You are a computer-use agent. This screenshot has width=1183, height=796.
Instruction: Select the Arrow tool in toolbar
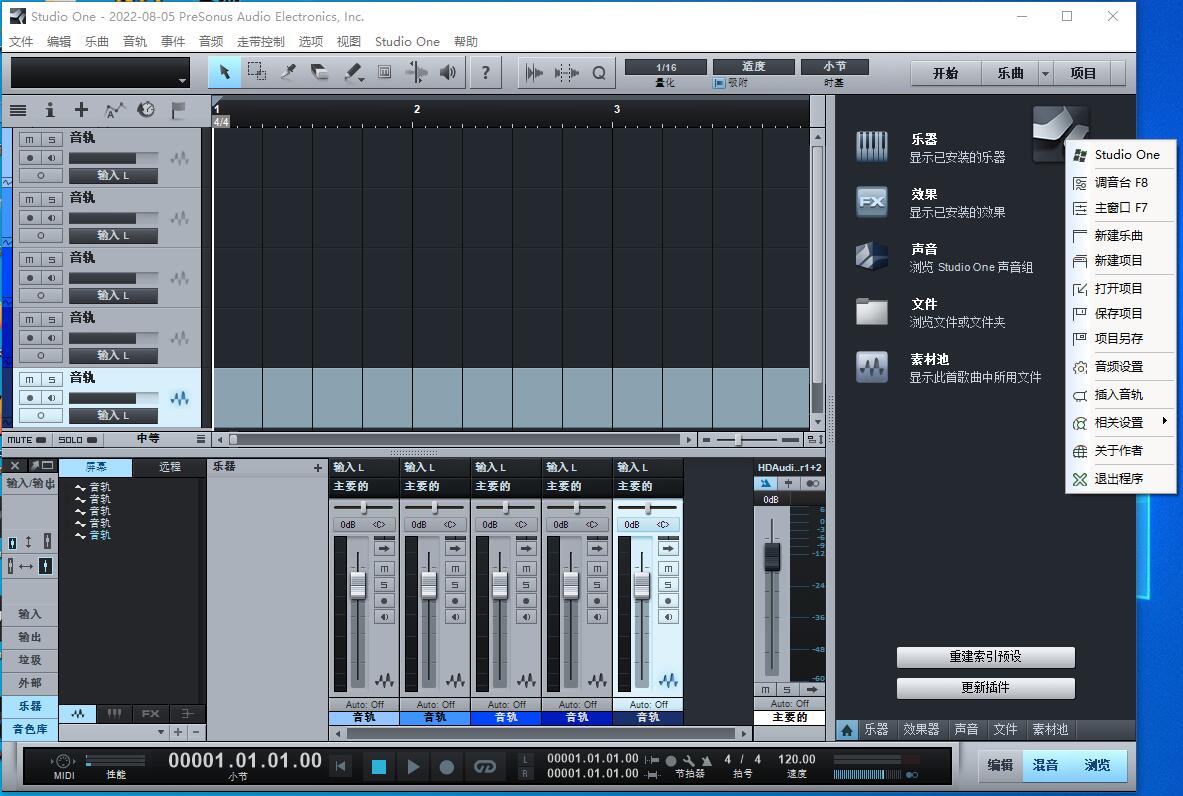pyautogui.click(x=224, y=72)
